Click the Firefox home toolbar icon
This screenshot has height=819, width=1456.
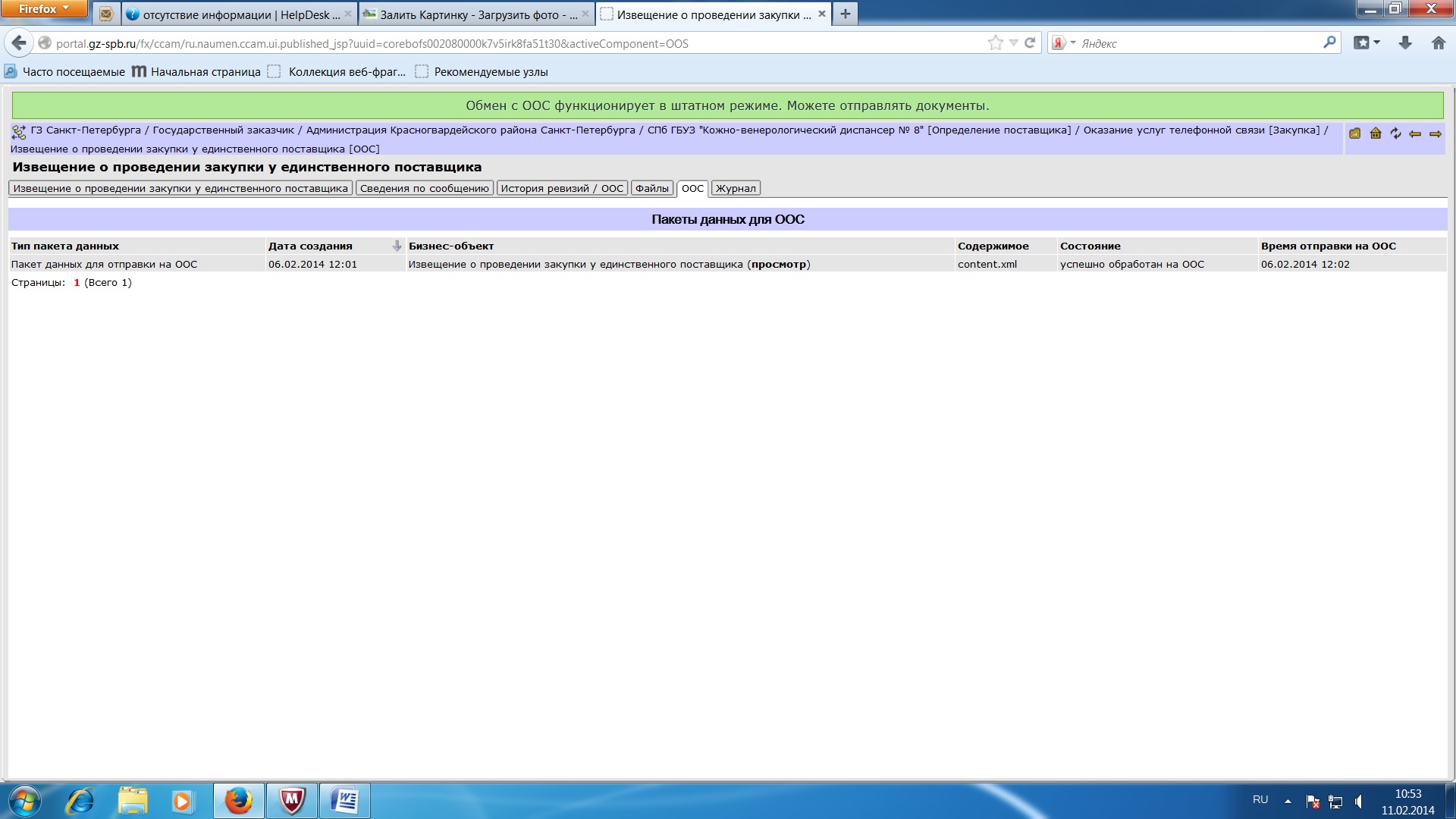click(x=1438, y=43)
